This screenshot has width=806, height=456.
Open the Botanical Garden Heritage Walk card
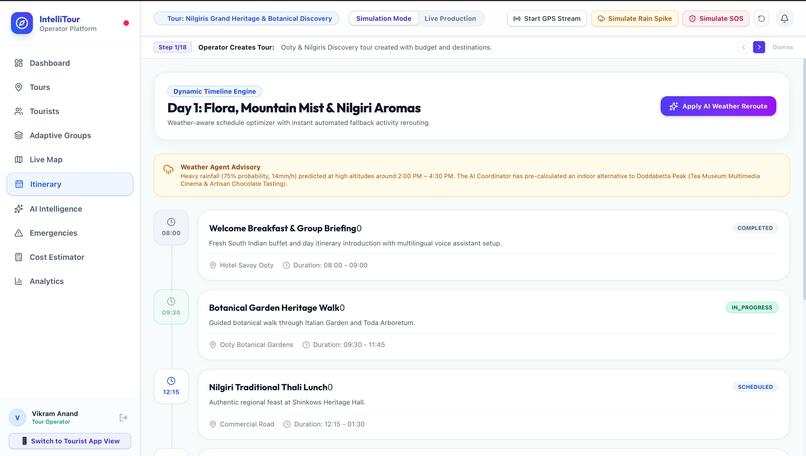click(x=493, y=325)
